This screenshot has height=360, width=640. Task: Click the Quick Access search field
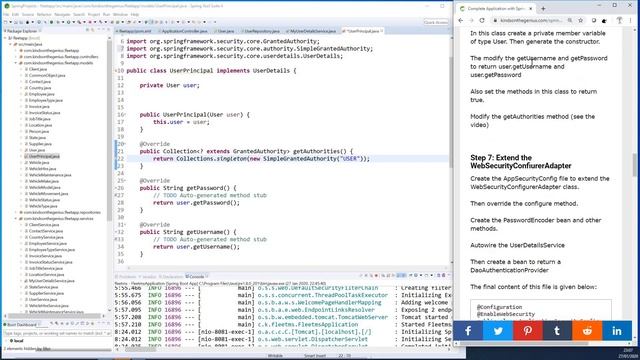[436, 22]
